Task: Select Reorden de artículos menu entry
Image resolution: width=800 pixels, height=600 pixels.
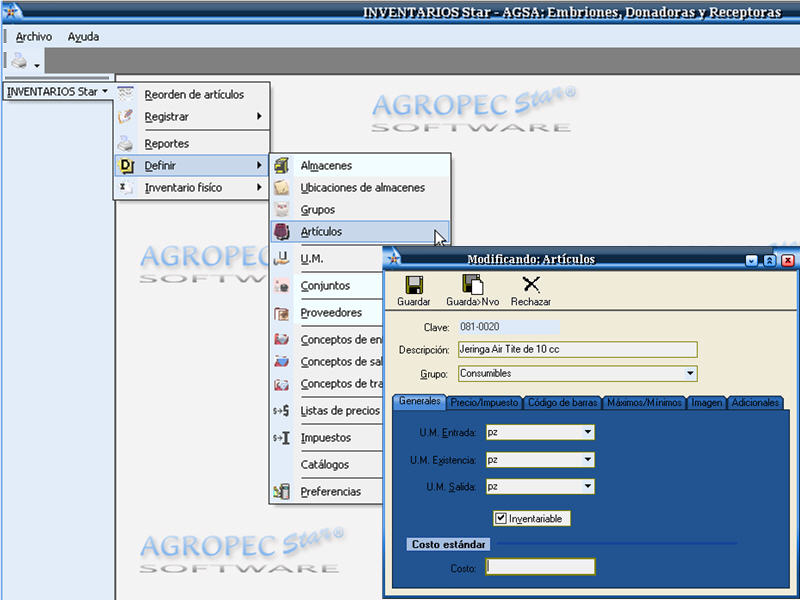Action: click(192, 94)
